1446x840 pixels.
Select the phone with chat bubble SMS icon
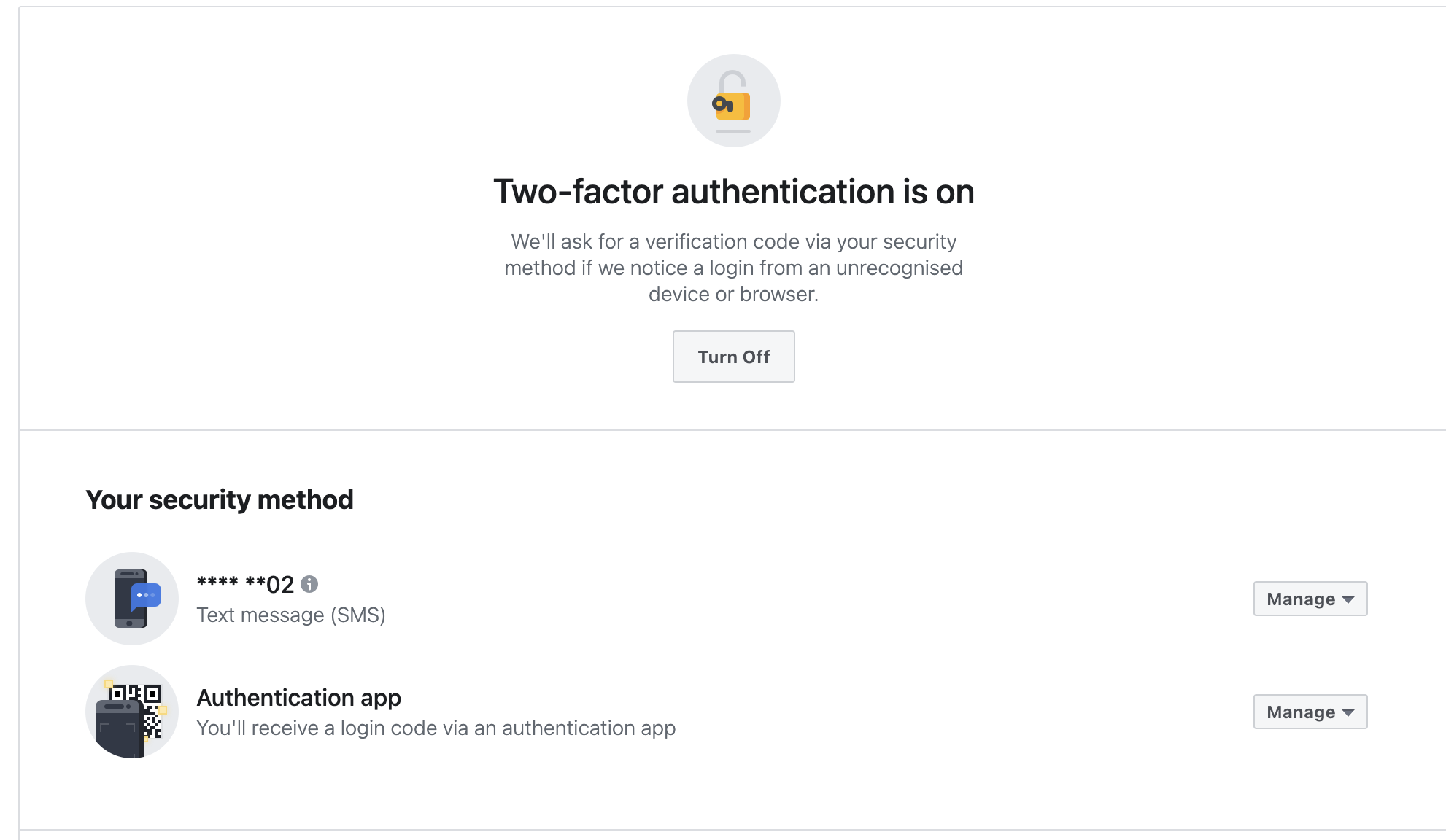coord(132,599)
